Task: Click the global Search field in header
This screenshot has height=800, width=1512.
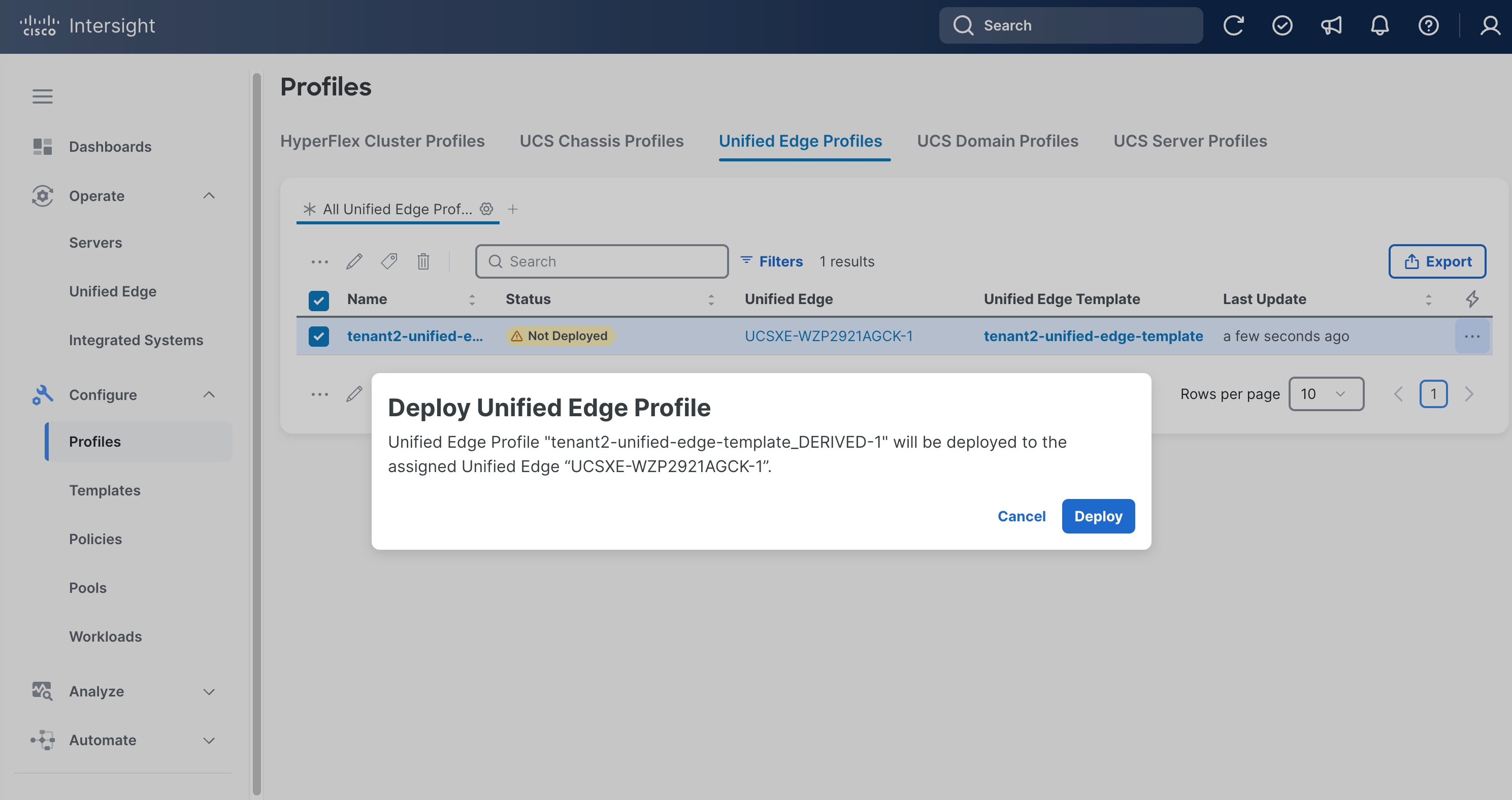Action: pyautogui.click(x=1071, y=26)
